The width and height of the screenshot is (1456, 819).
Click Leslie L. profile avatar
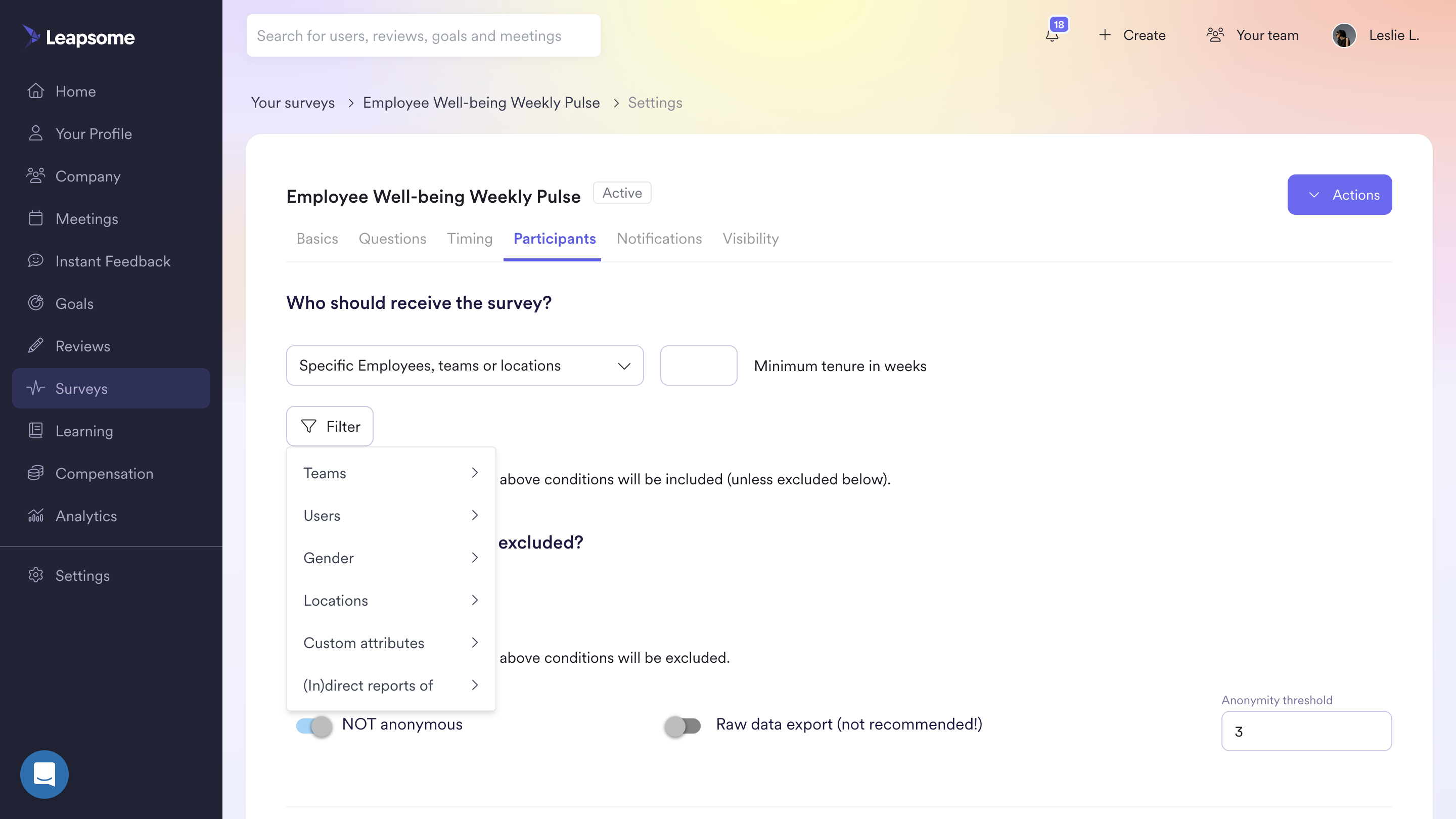(1344, 35)
